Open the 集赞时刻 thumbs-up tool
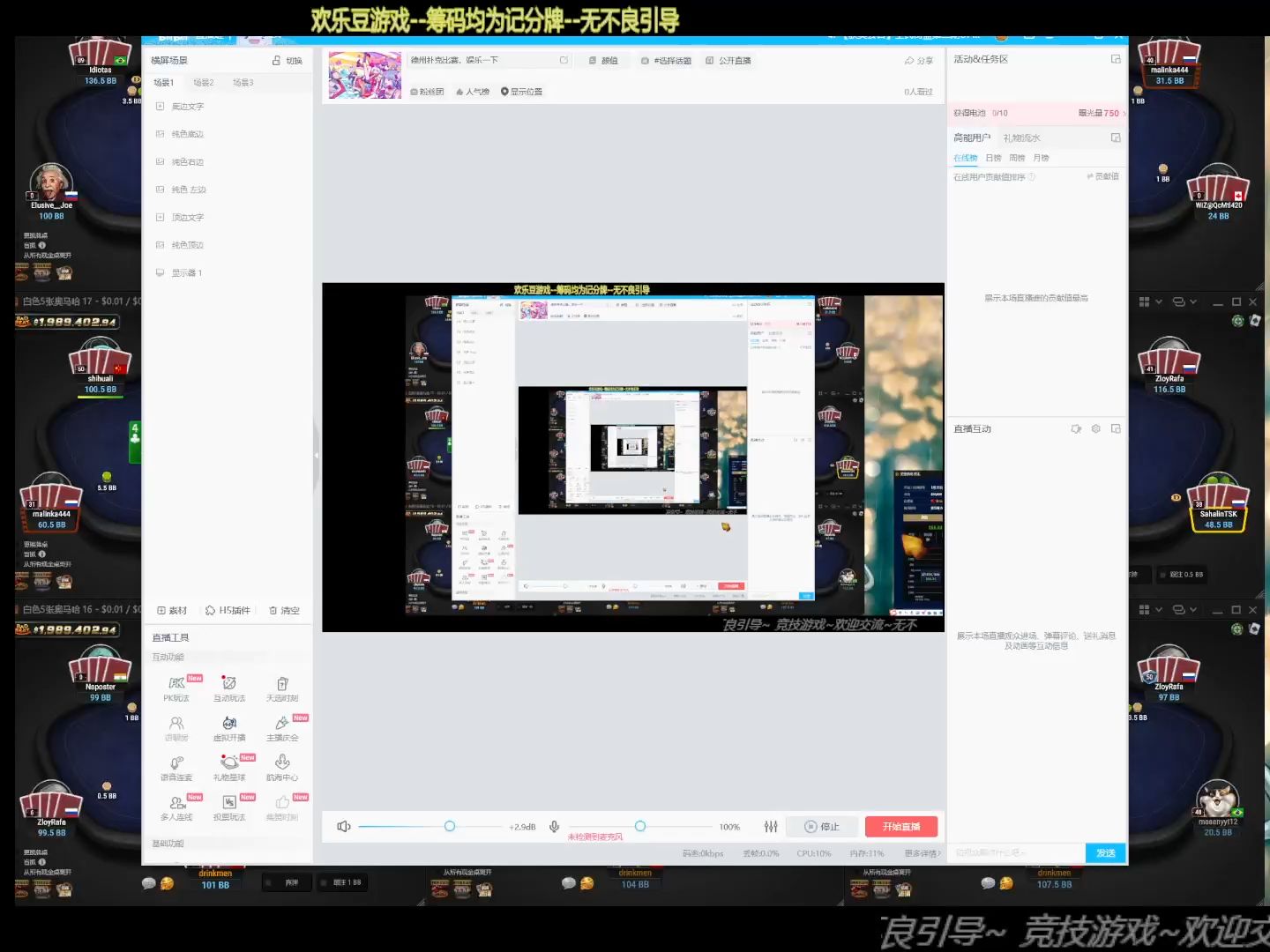 tap(282, 807)
